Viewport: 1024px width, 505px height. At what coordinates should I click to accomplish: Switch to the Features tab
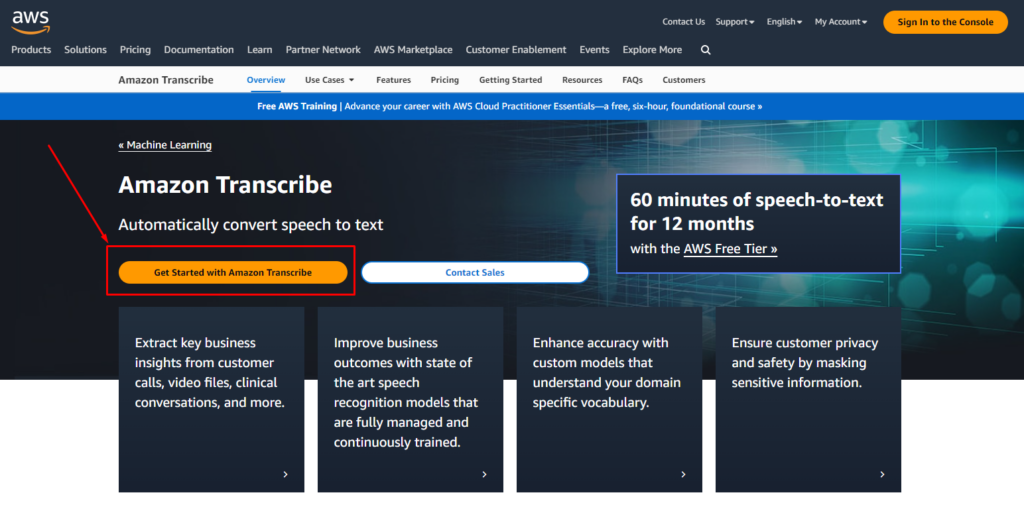tap(393, 80)
